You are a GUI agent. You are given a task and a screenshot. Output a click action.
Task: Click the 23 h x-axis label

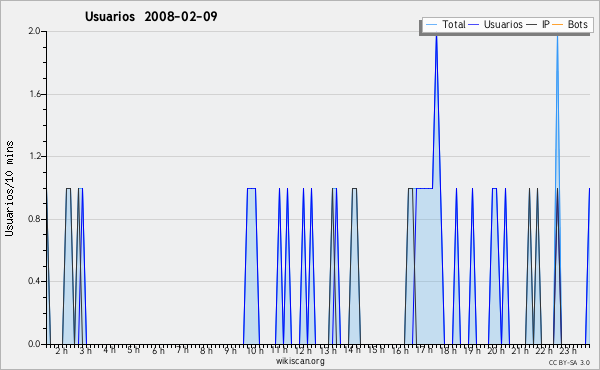(x=569, y=351)
